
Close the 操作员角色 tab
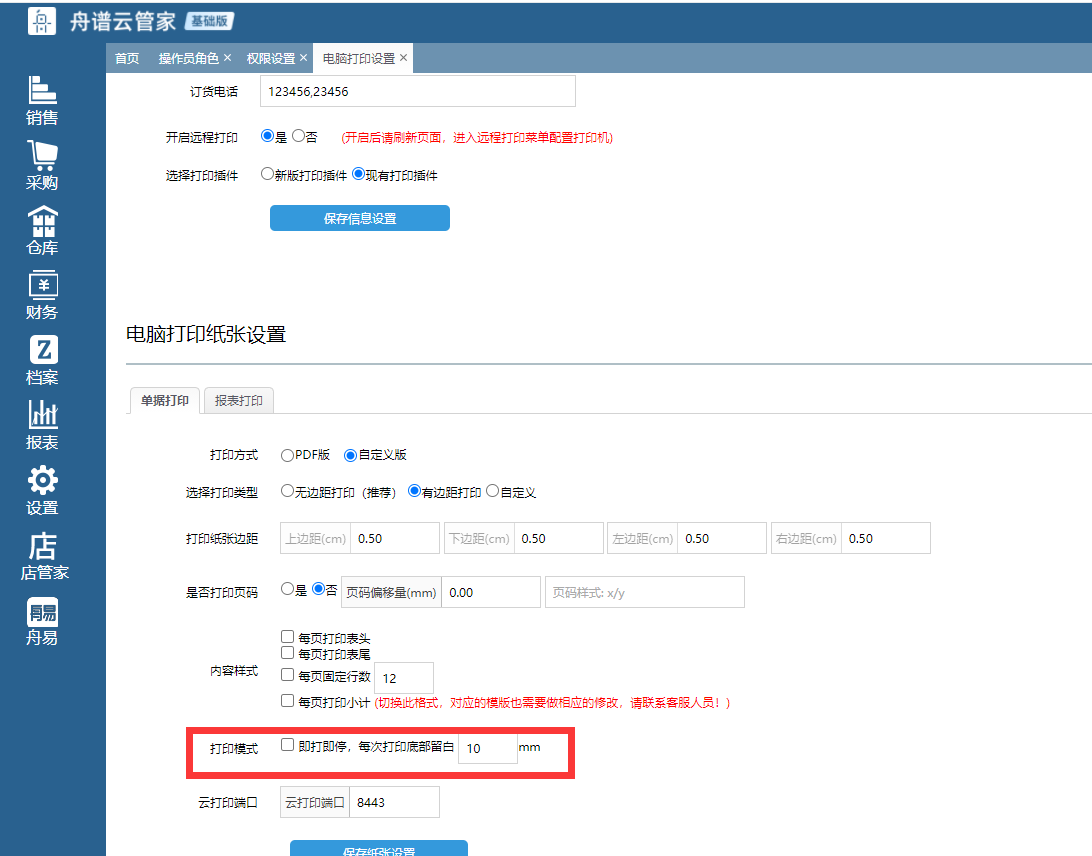point(227,58)
